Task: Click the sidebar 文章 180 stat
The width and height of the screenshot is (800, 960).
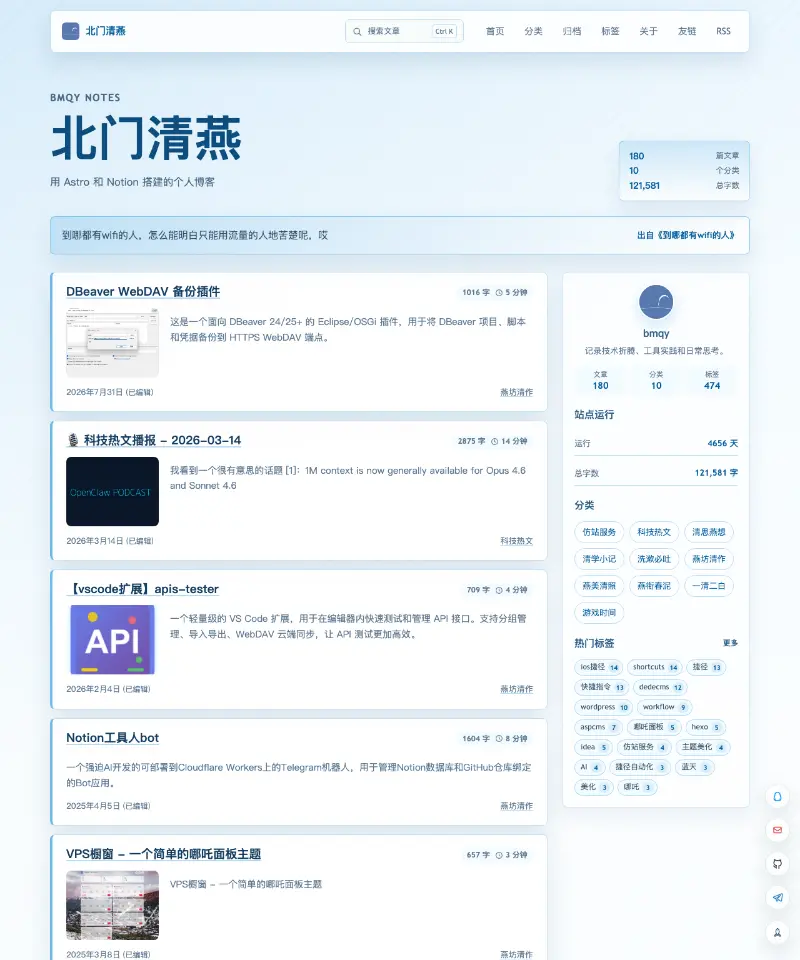Action: tap(600, 380)
